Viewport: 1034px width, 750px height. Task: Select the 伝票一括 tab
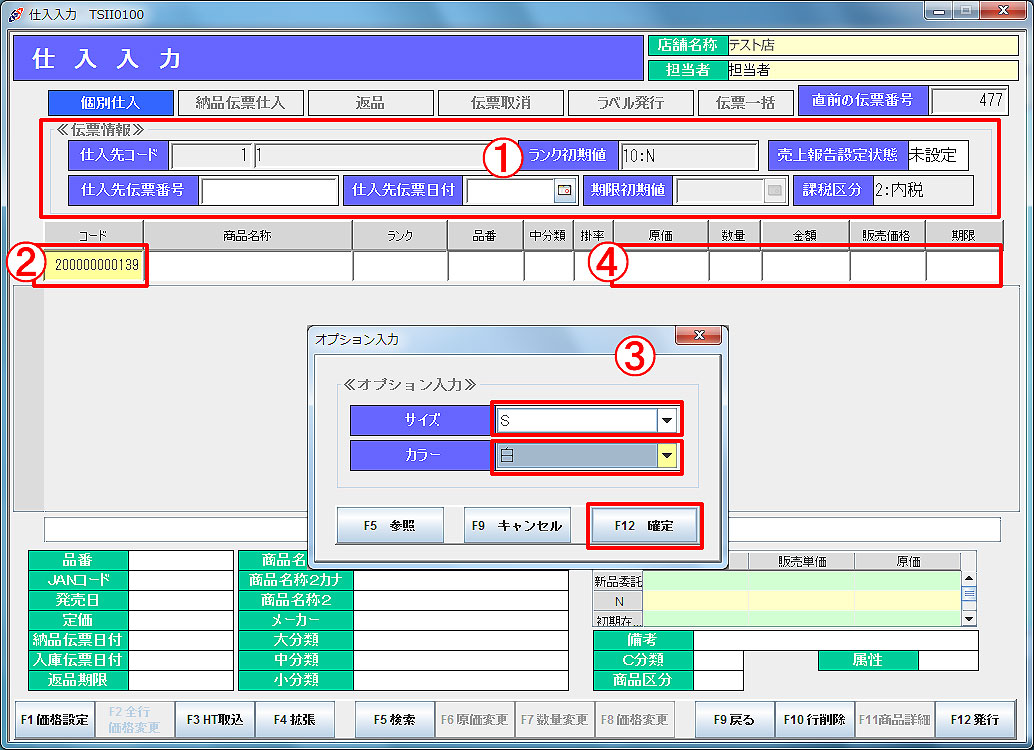click(x=745, y=103)
